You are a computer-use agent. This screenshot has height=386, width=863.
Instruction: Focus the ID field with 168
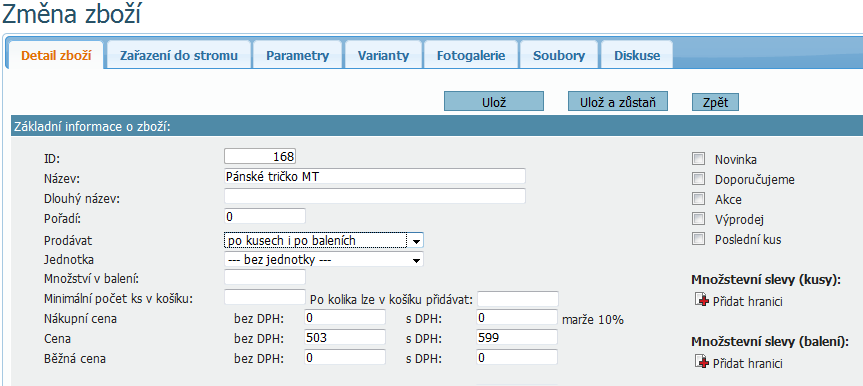pyautogui.click(x=260, y=156)
